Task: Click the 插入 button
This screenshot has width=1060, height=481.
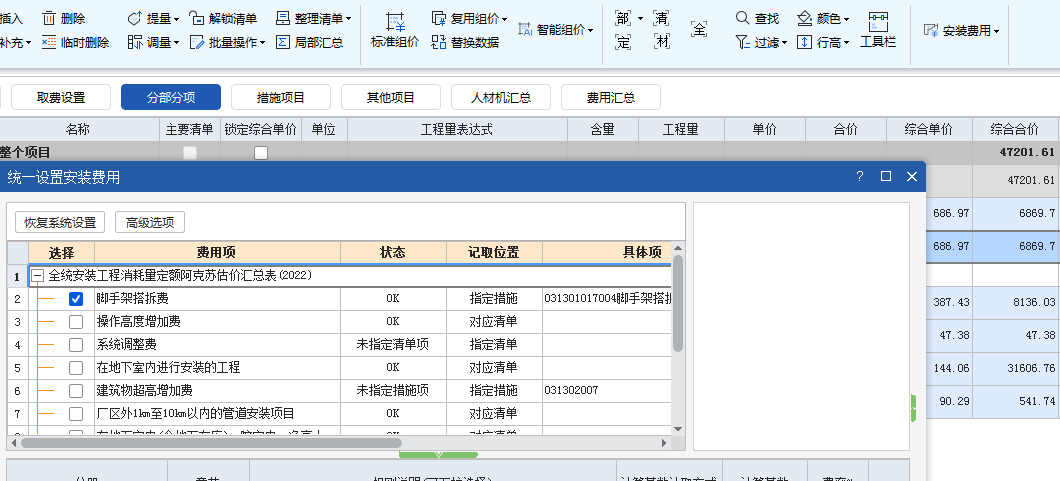Action: (11, 18)
